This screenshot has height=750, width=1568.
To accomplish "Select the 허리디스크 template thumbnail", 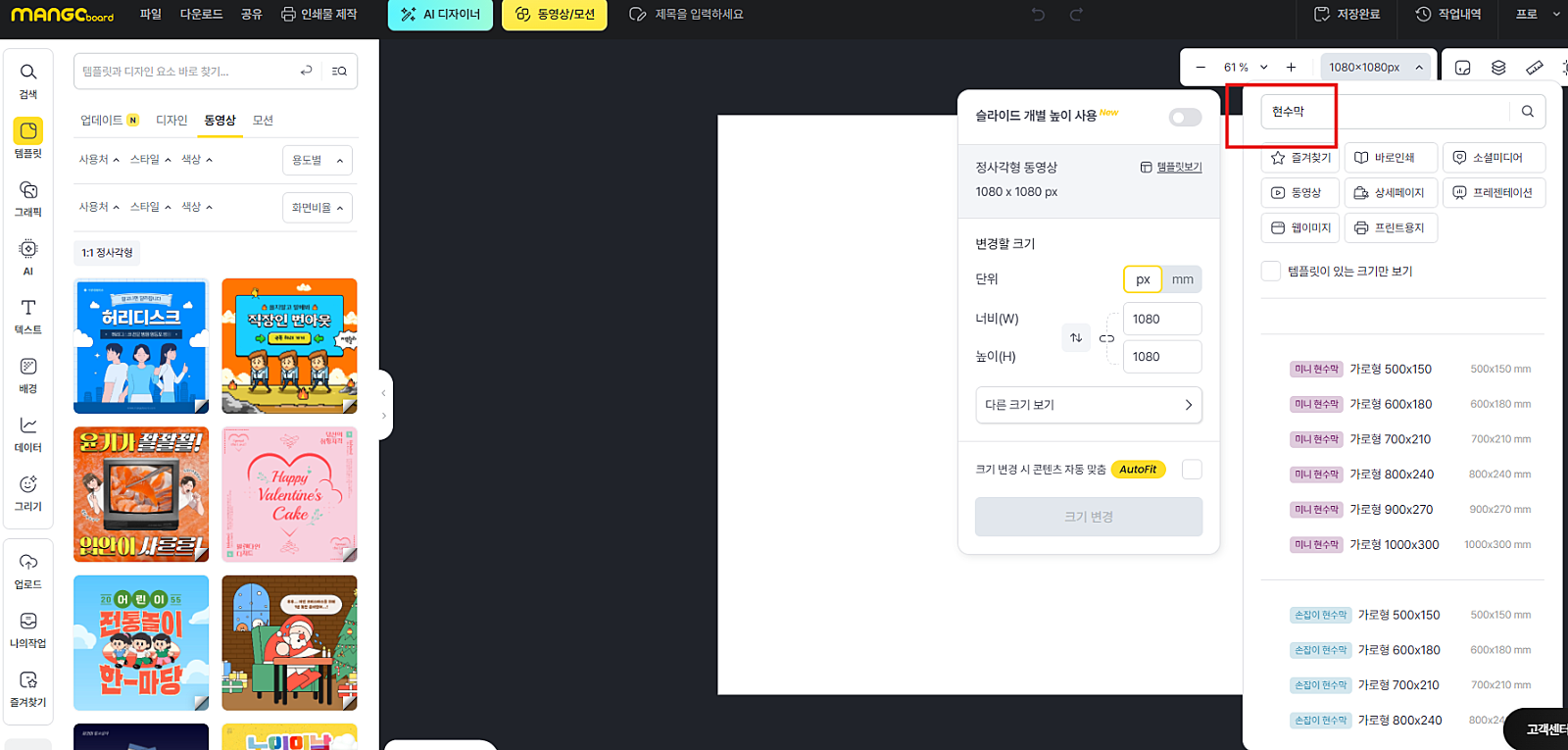I will pyautogui.click(x=141, y=346).
